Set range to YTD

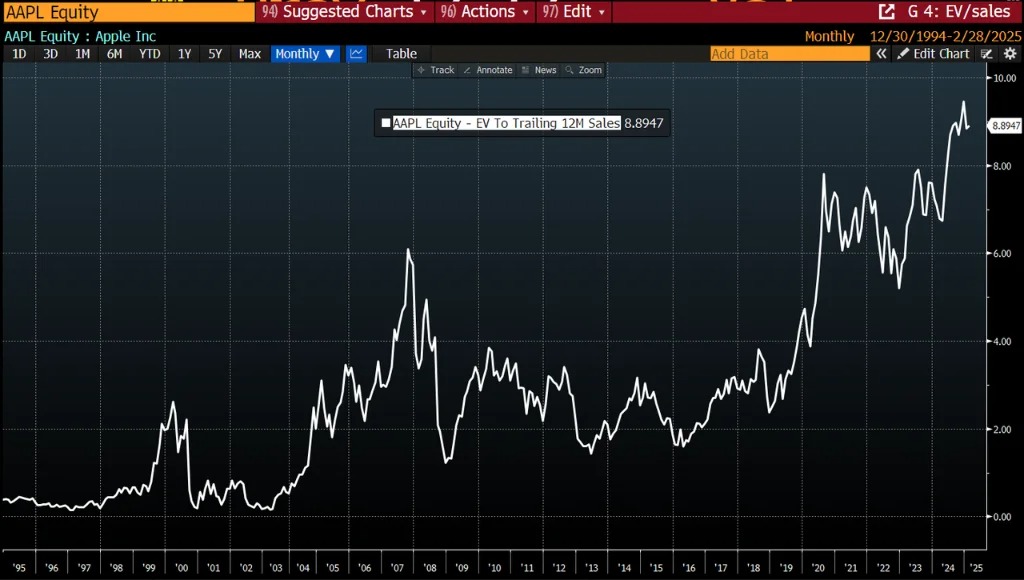[150, 54]
